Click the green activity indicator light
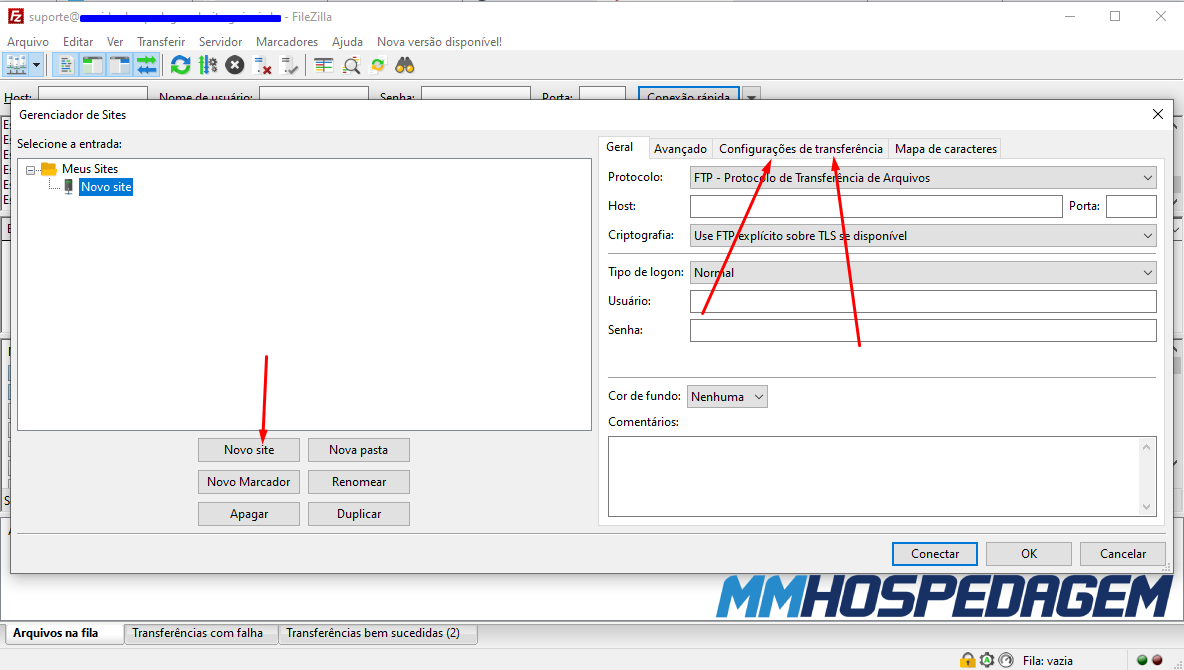Screen dimensions: 1184x670 point(1142,660)
